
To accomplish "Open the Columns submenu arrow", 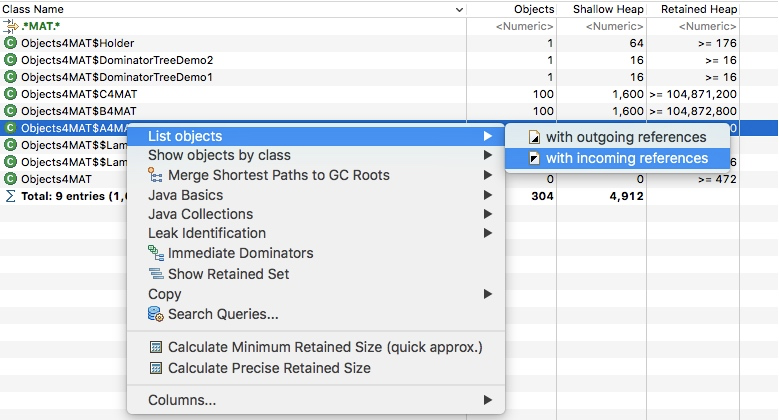I will 488,401.
